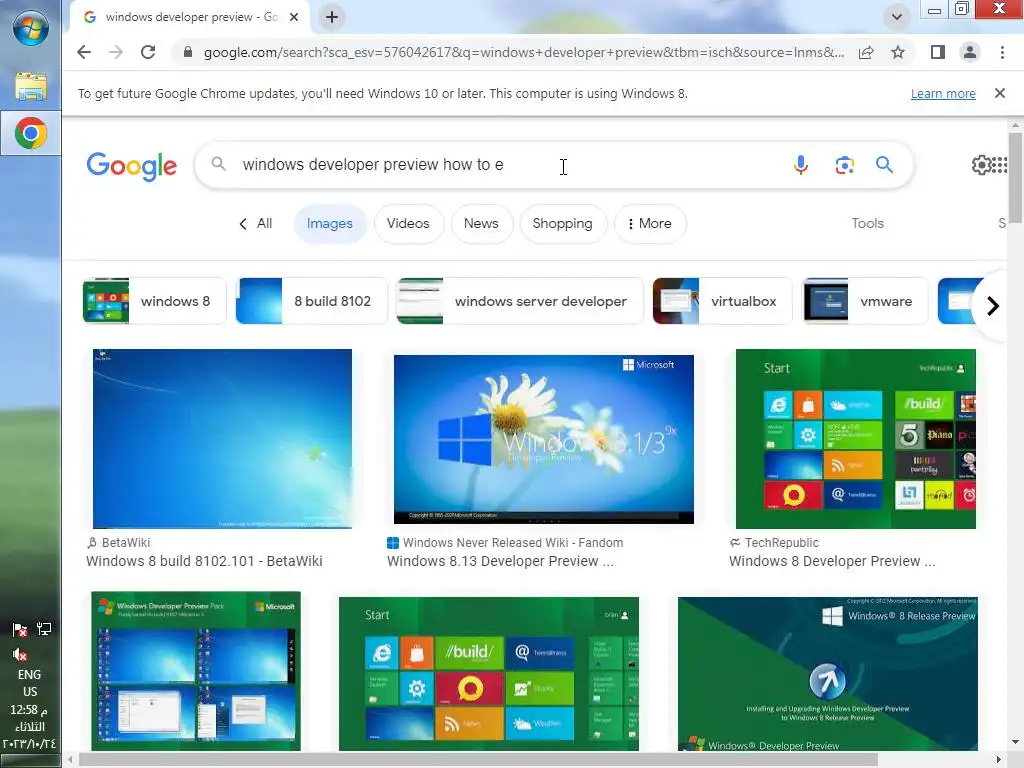Open Google quick settings gear
The width and height of the screenshot is (1024, 768).
[x=981, y=165]
